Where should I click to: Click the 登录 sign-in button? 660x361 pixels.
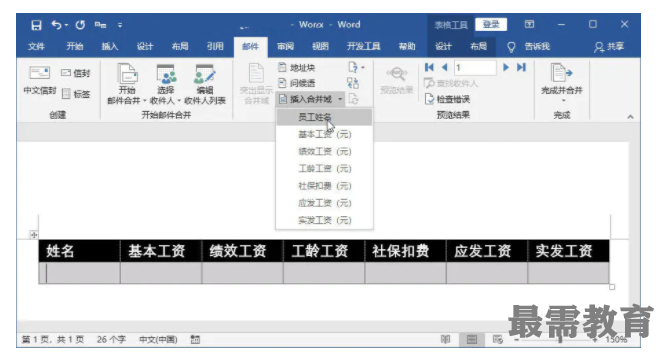(491, 24)
